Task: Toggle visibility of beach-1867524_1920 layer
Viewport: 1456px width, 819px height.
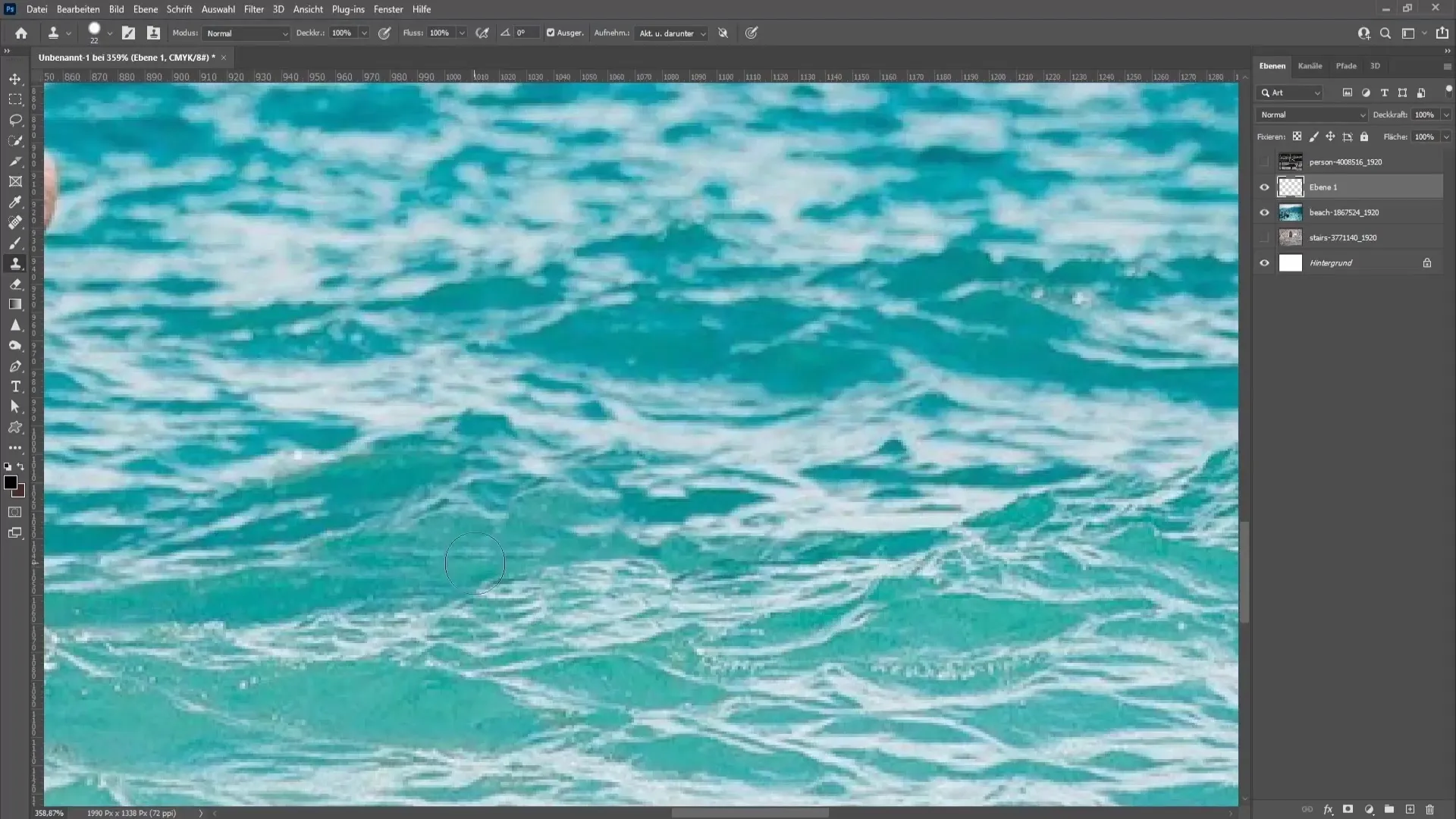Action: 1265,211
